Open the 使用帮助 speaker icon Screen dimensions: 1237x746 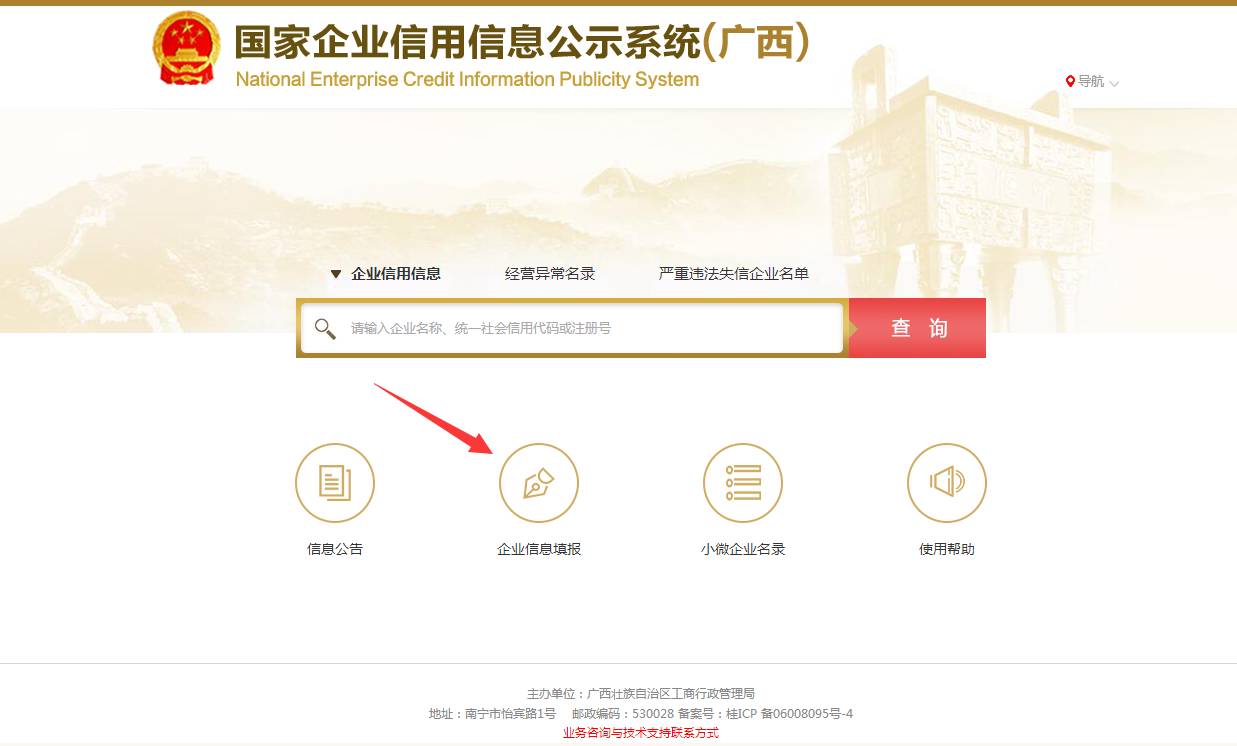(947, 483)
